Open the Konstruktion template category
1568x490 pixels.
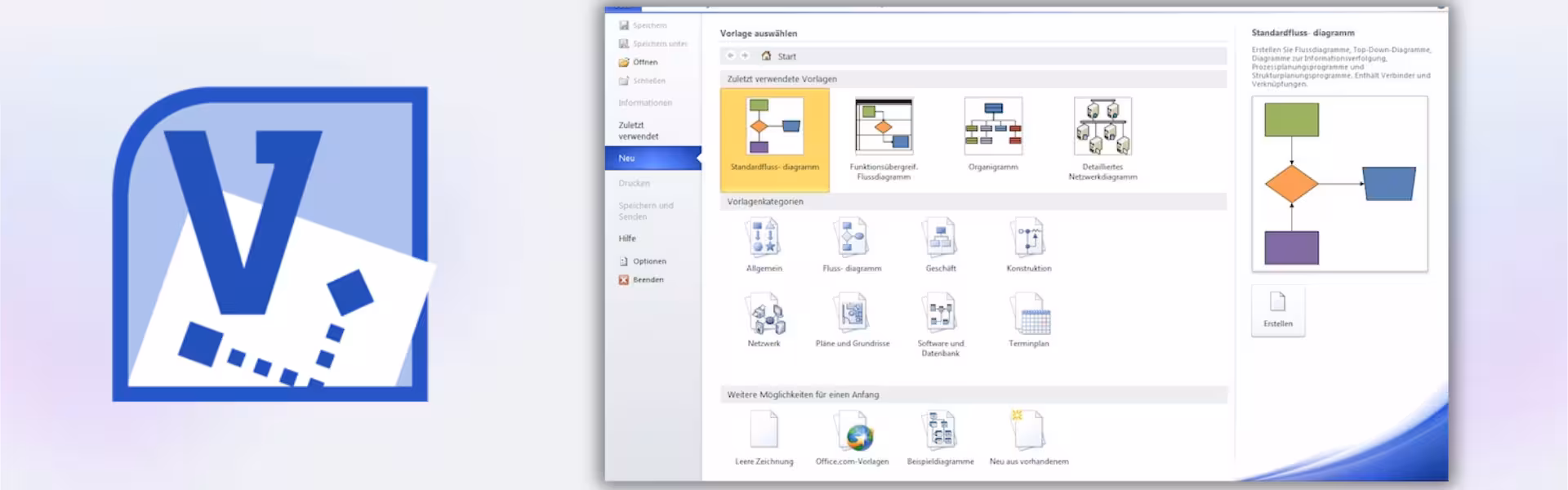coord(1029,245)
